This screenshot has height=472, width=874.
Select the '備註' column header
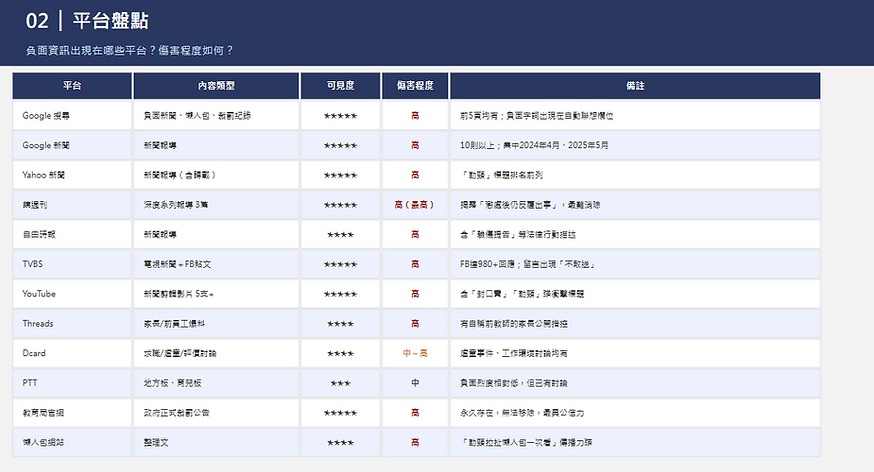pos(635,86)
